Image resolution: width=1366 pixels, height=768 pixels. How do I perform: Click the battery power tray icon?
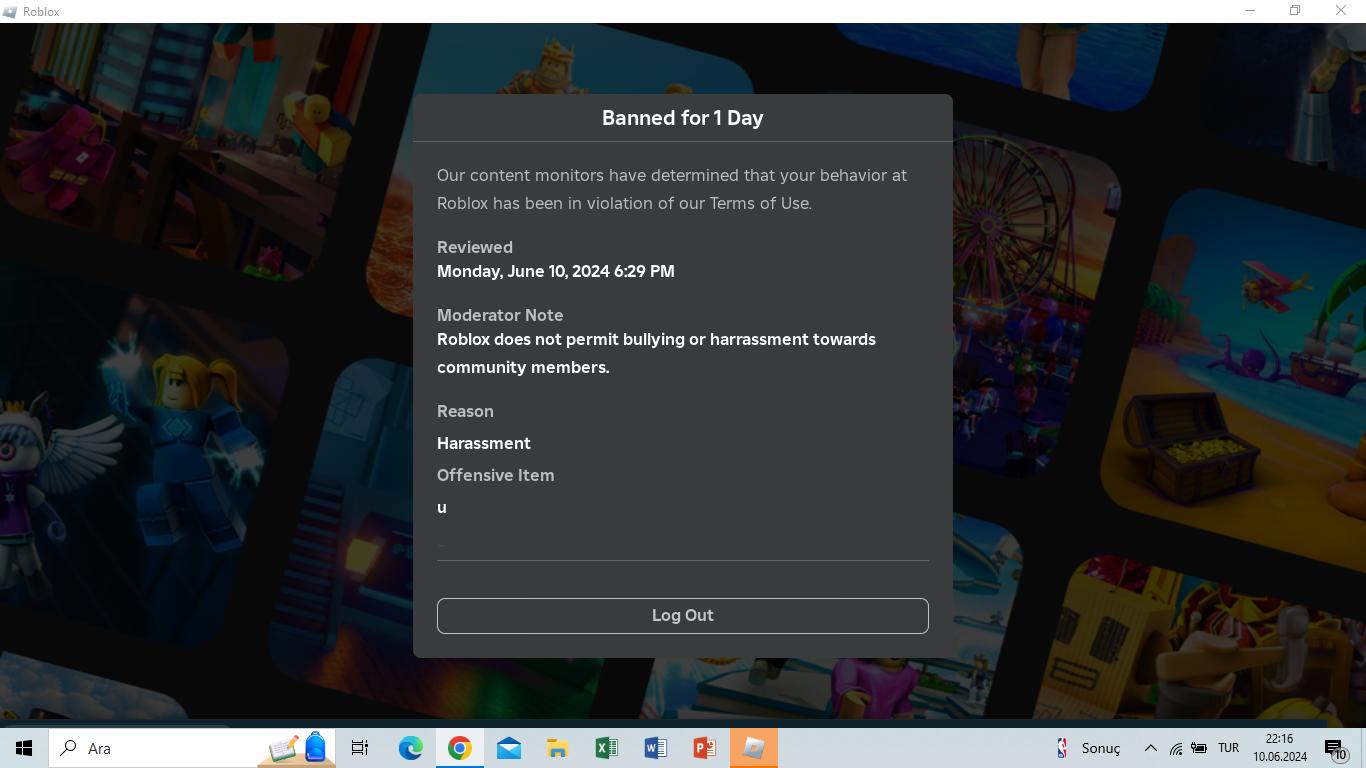point(1199,748)
